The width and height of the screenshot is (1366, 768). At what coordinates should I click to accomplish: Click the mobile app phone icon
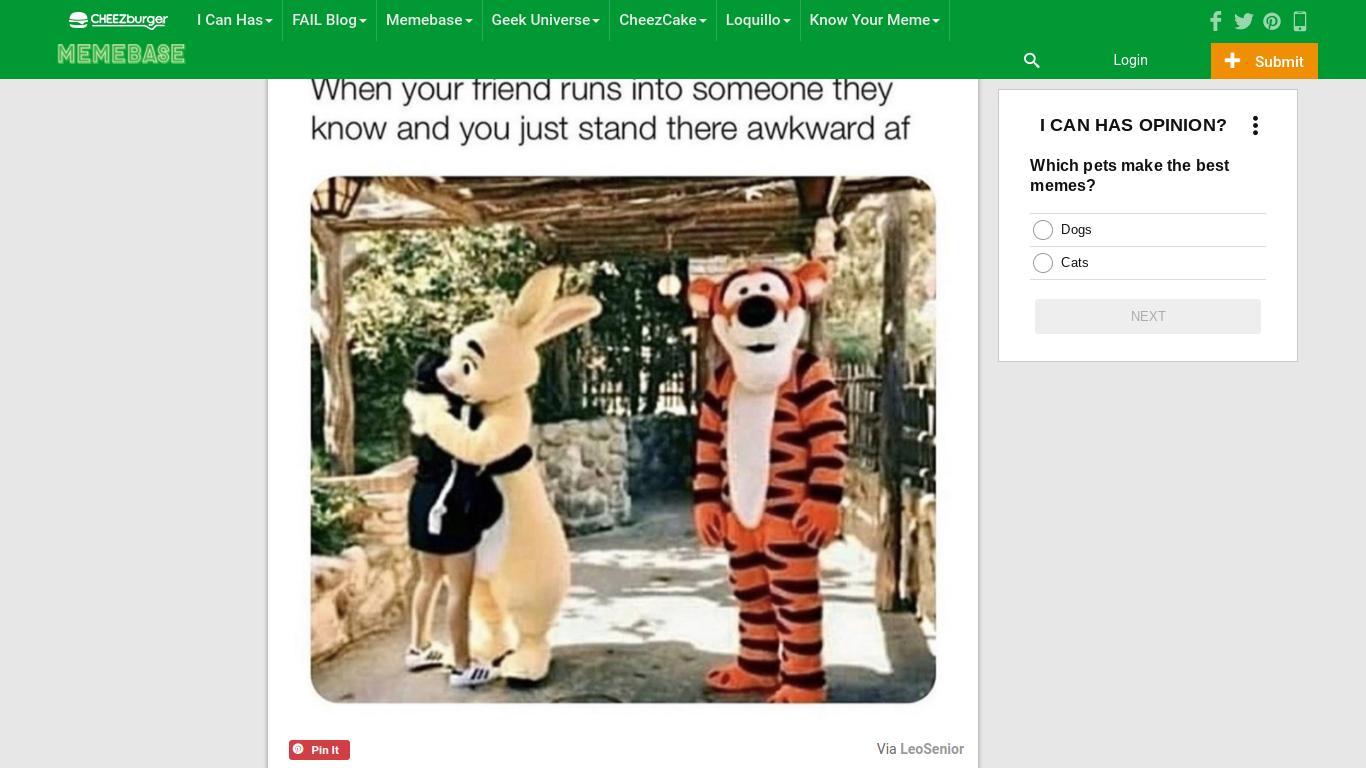coord(1300,21)
